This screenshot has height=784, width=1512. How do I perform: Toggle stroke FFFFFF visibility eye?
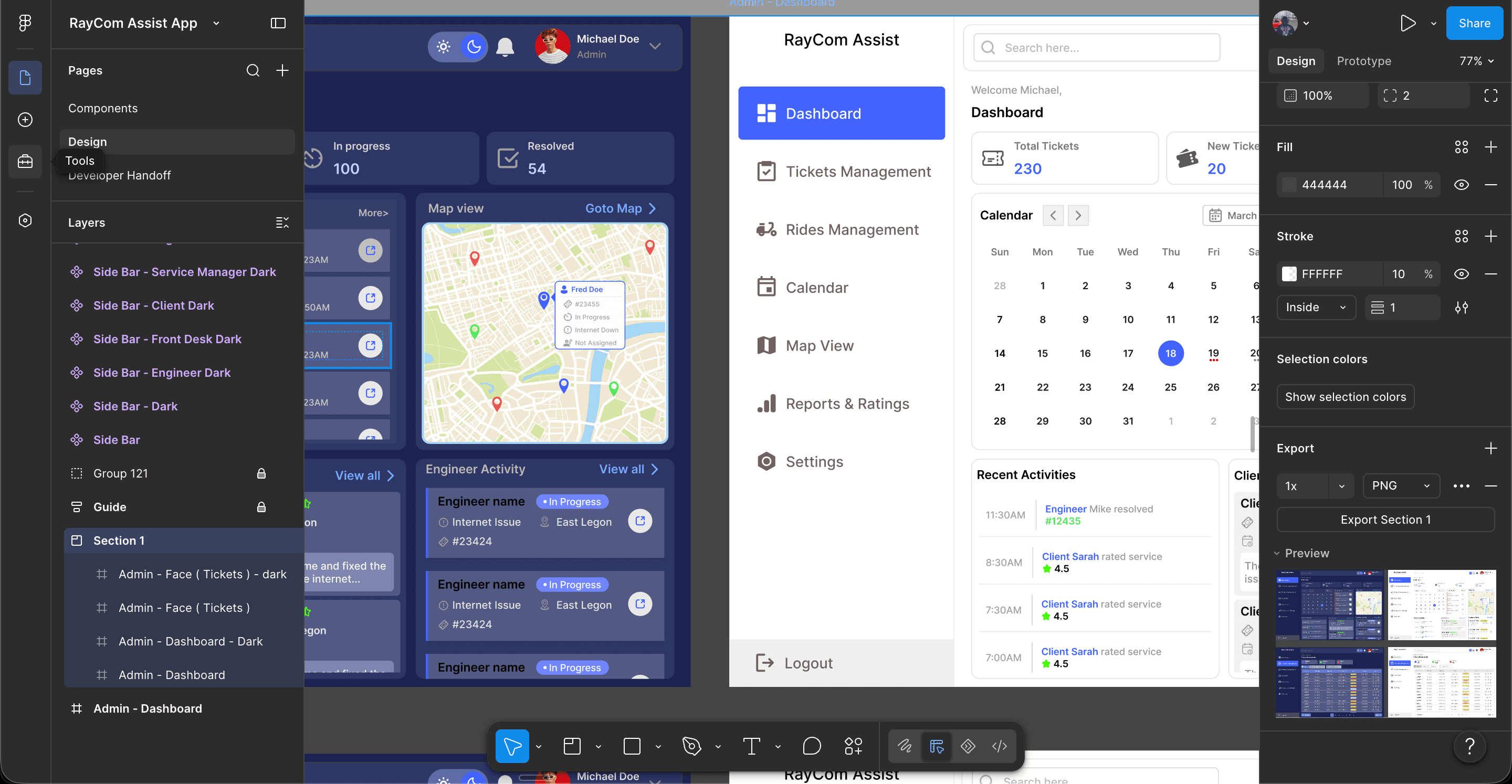click(x=1461, y=274)
